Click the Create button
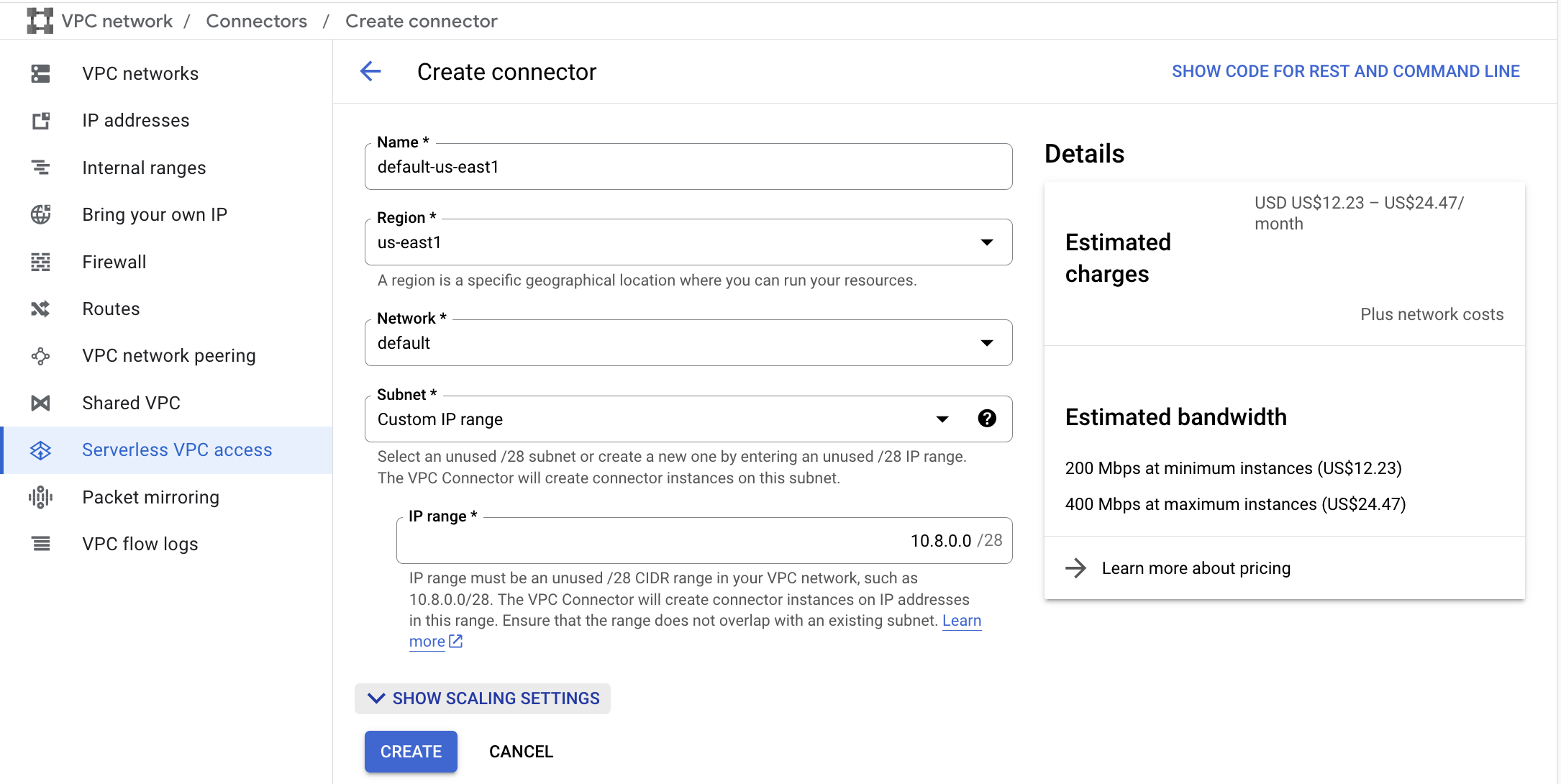Image resolution: width=1561 pixels, height=784 pixels. 411,752
